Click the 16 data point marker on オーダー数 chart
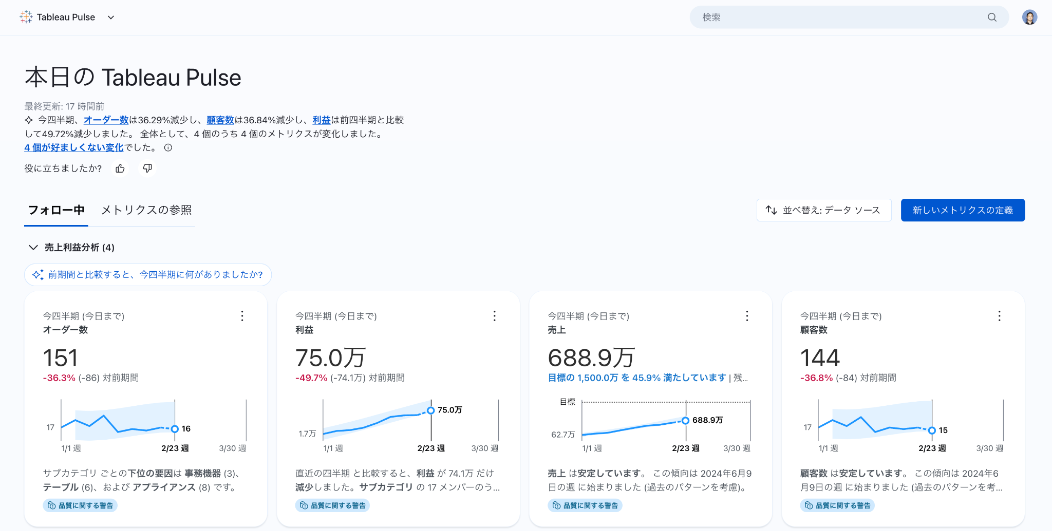Image resolution: width=1052 pixels, height=531 pixels. (174, 428)
